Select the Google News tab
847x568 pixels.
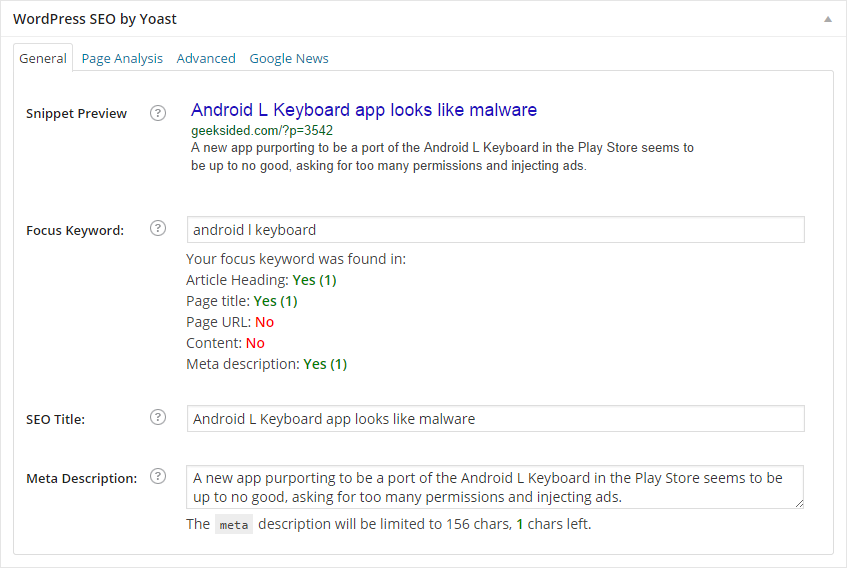pyautogui.click(x=289, y=58)
